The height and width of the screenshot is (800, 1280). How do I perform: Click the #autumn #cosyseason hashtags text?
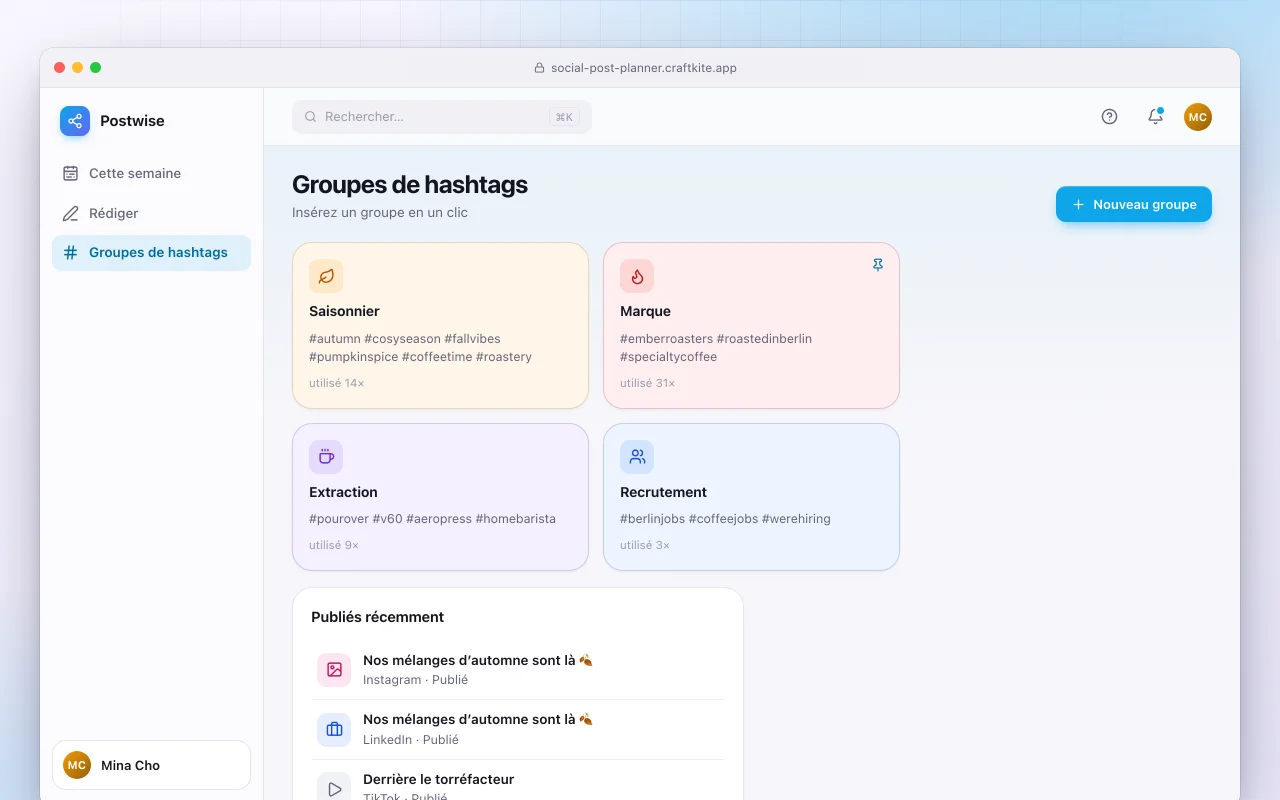click(420, 348)
